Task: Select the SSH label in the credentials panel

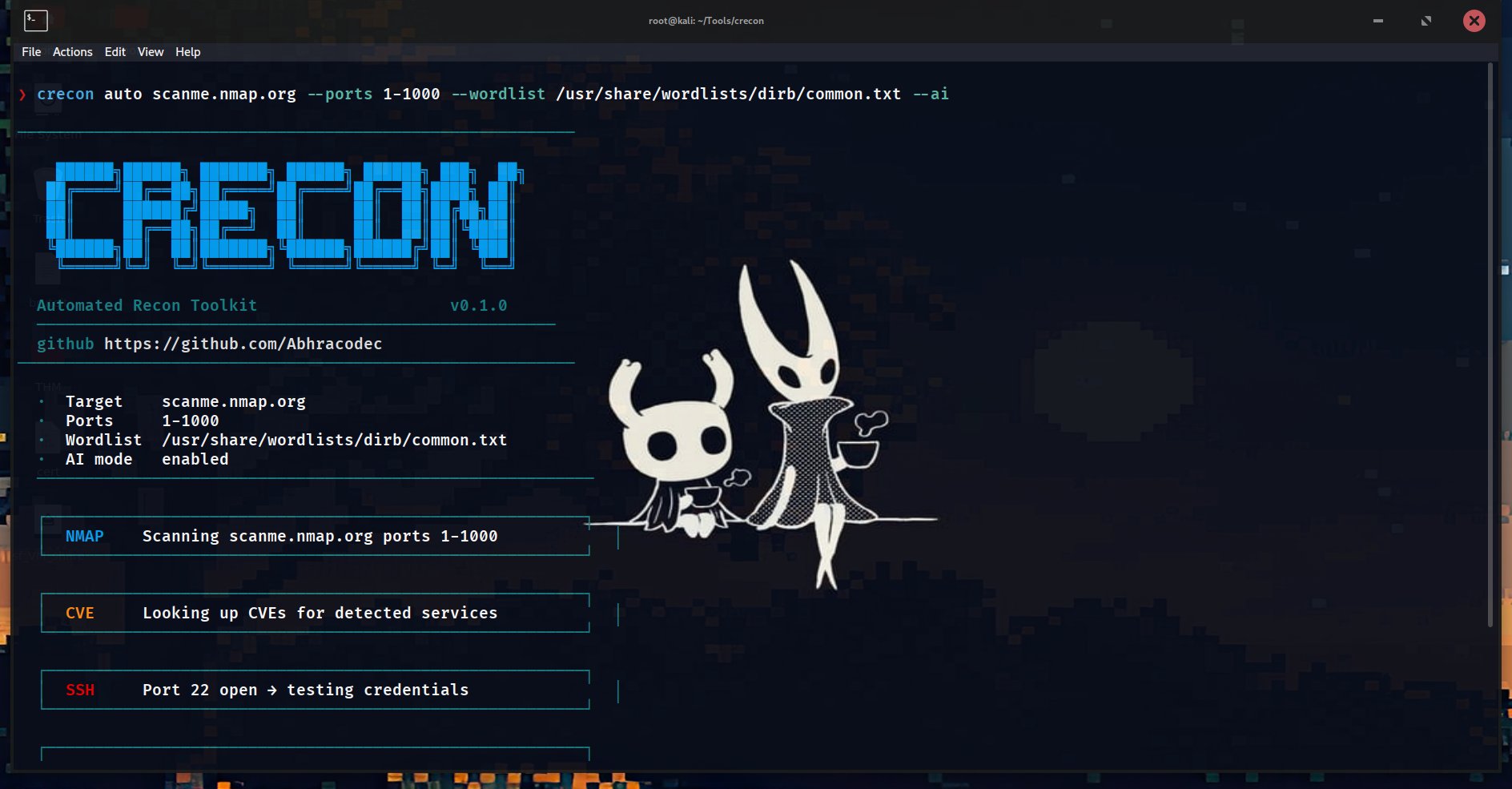Action: click(x=79, y=690)
